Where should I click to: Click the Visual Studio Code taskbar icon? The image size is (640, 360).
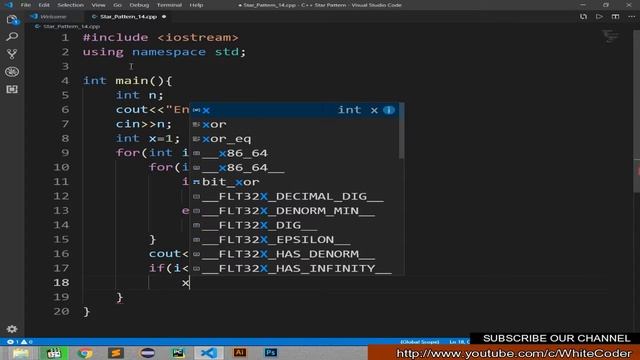click(x=209, y=353)
